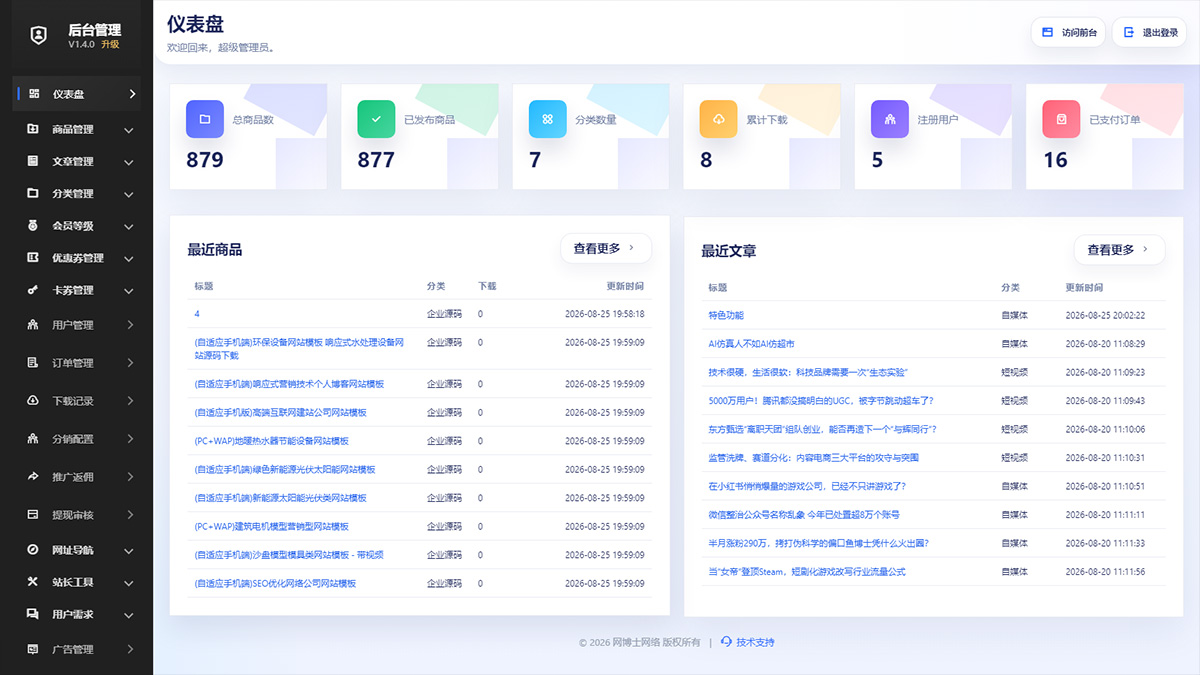
Task: Expand the 文章管理 menu chevron
Action: click(129, 162)
